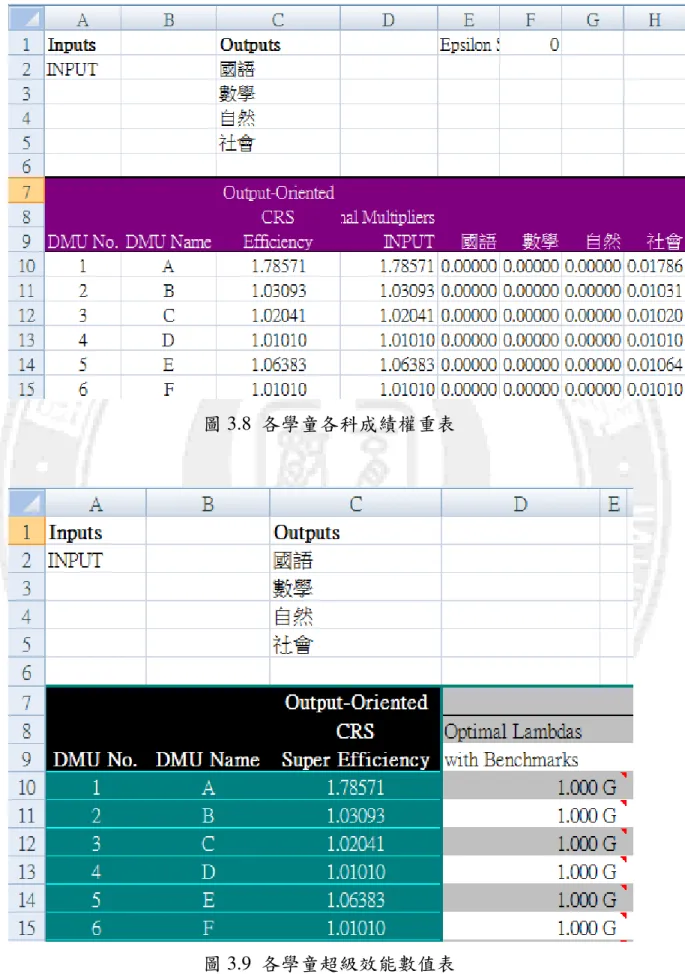Select column G header in the multipliers sheet
685x974 pixels.
pyautogui.click(x=592, y=20)
